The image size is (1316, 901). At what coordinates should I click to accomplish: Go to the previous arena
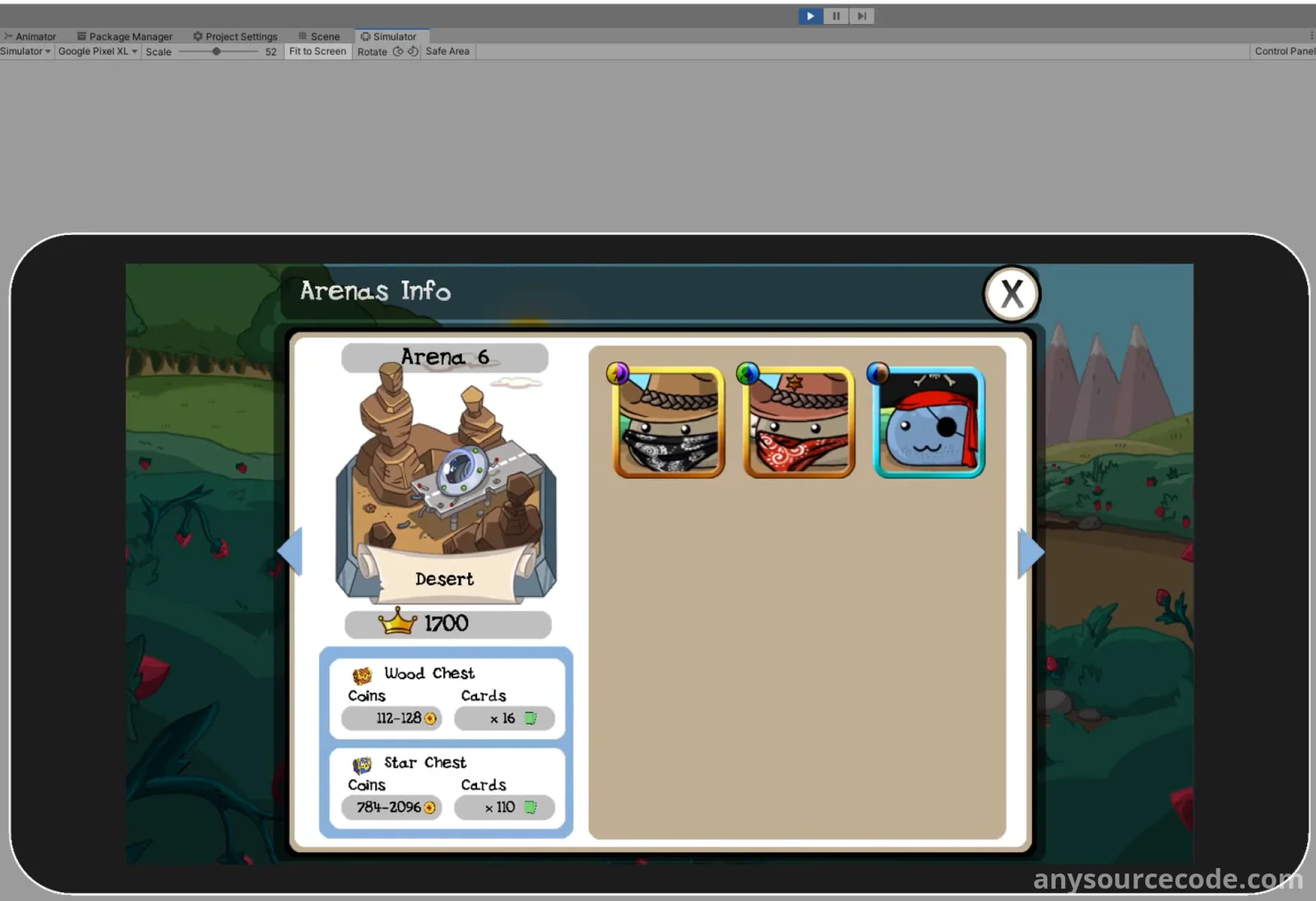290,551
